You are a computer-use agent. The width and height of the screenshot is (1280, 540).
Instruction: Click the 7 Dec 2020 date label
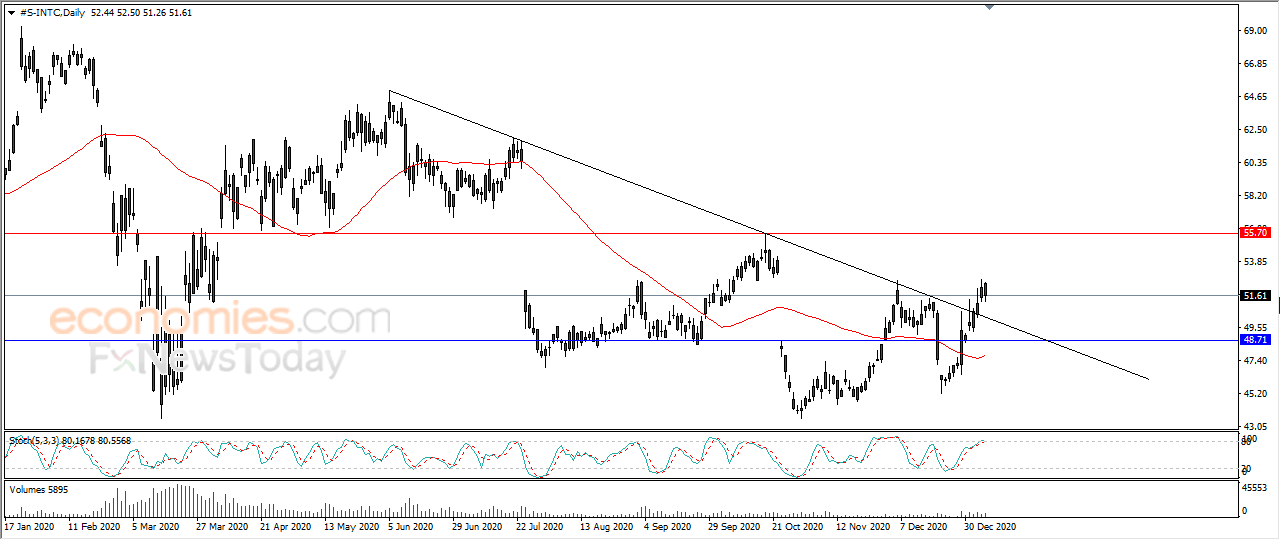(924, 526)
